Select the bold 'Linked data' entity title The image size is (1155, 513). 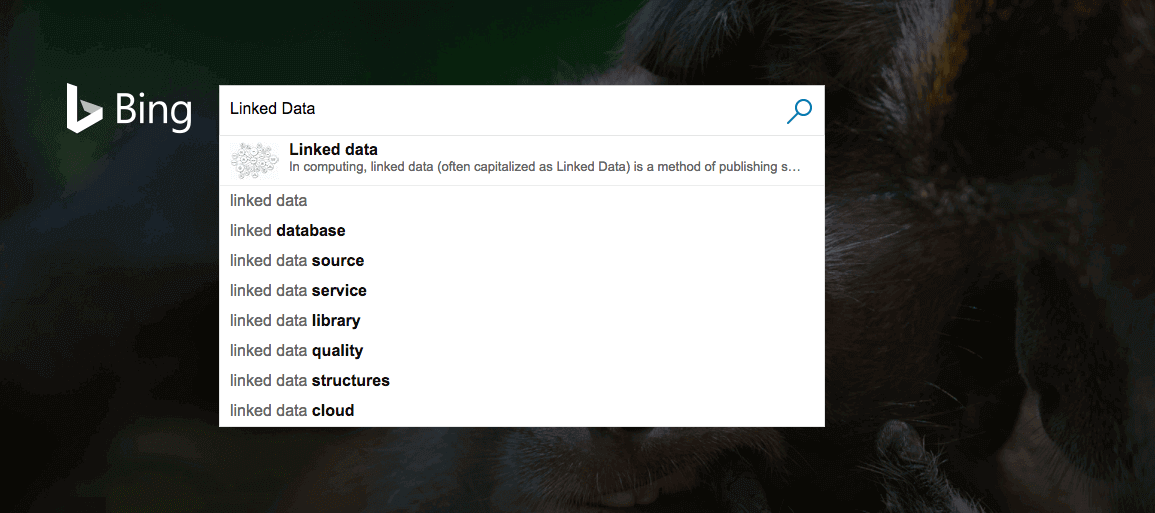pos(333,150)
